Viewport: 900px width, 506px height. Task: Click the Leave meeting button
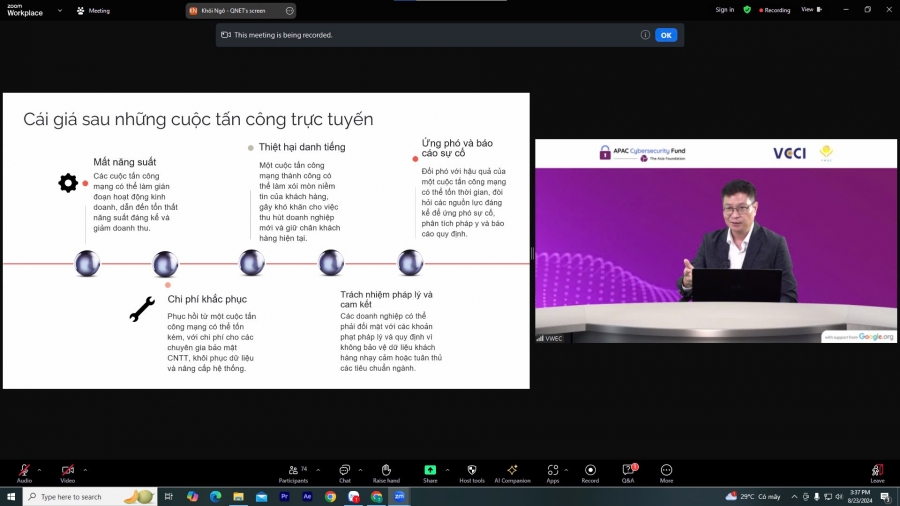tap(877, 471)
